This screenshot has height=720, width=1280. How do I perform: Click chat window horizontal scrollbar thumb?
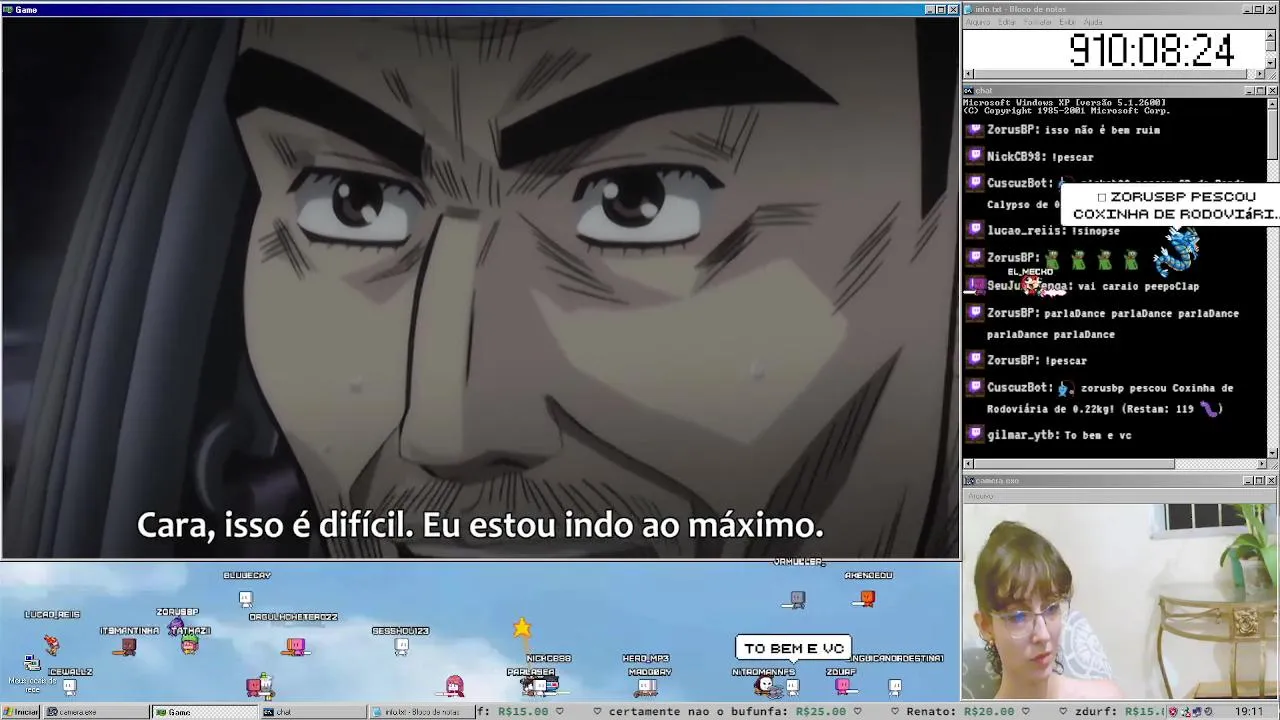tap(1075, 464)
